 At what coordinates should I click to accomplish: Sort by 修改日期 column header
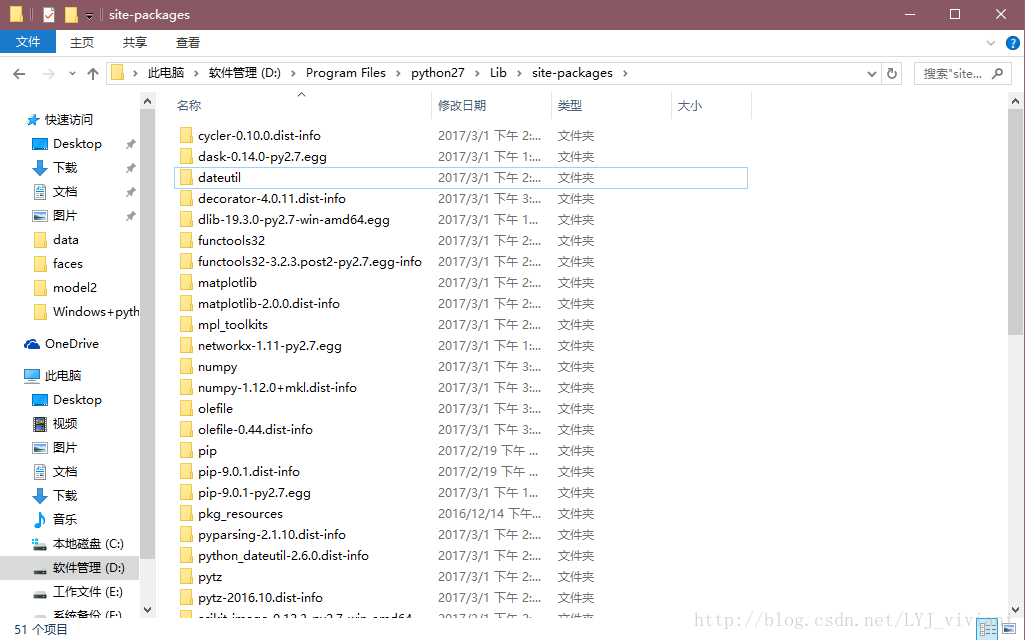[462, 105]
